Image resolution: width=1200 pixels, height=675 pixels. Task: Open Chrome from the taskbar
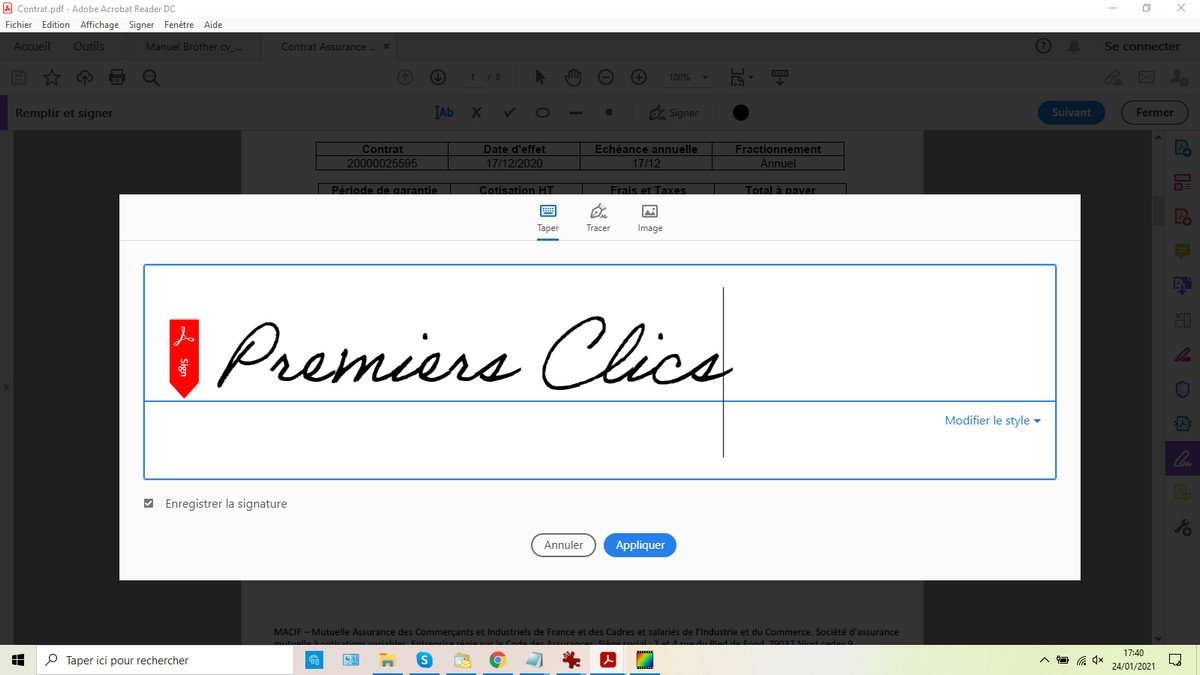(x=497, y=660)
